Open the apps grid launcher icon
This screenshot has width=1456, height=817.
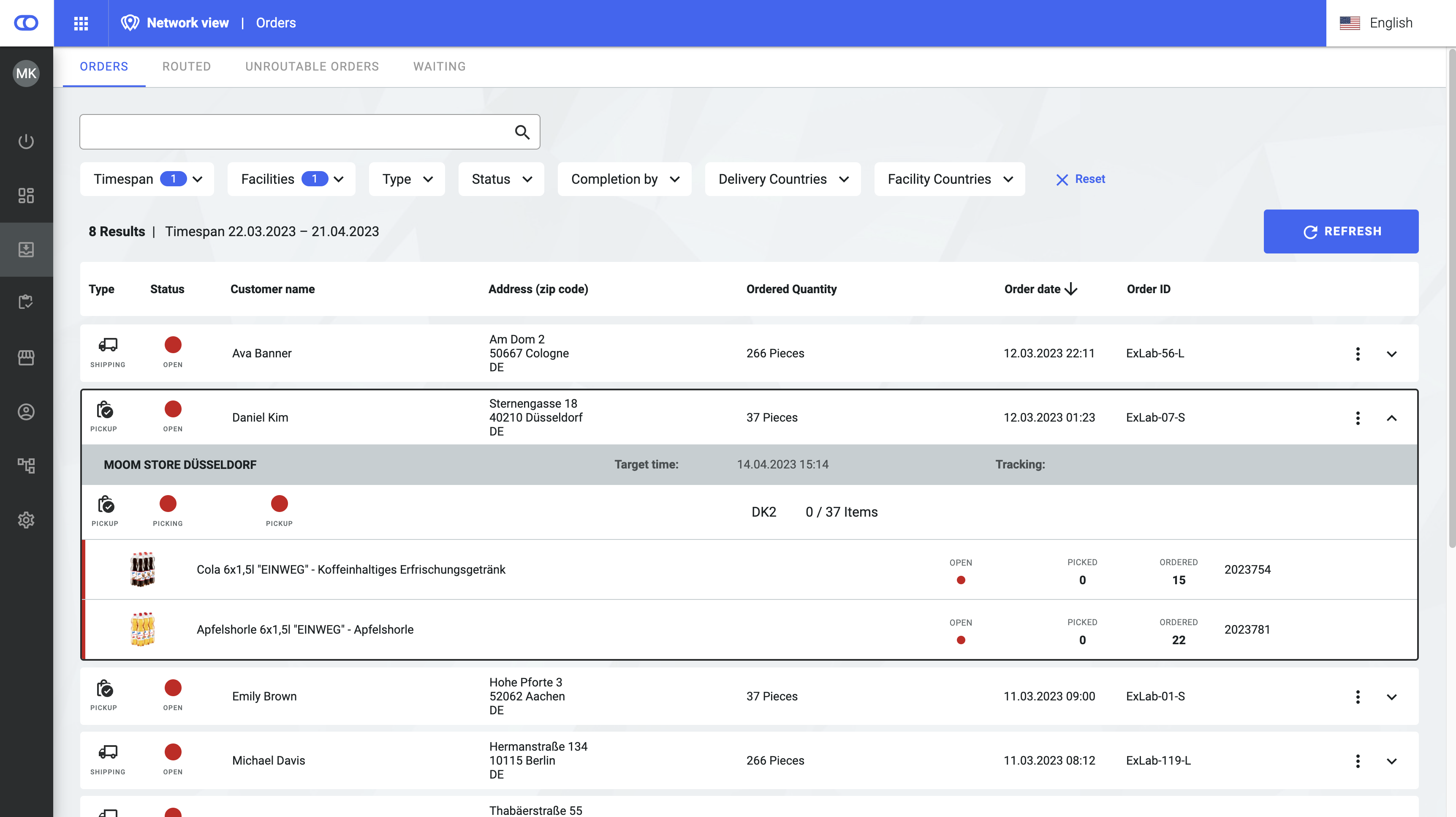(x=81, y=23)
